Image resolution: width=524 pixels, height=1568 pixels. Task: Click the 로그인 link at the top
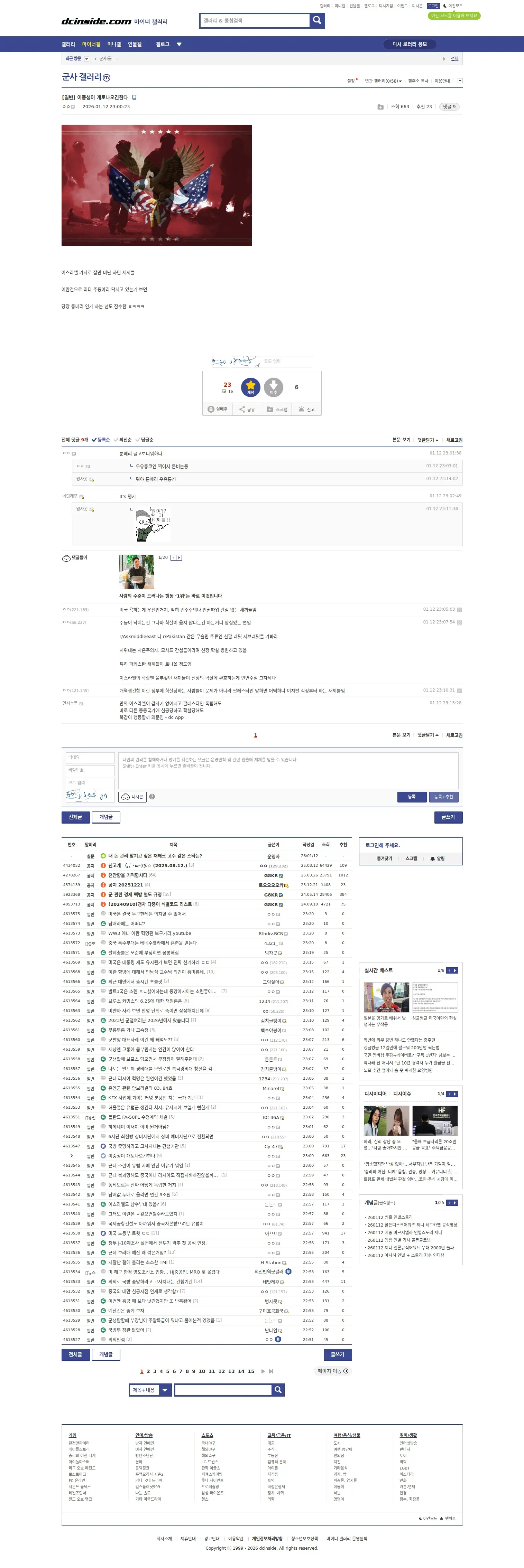click(433, 6)
